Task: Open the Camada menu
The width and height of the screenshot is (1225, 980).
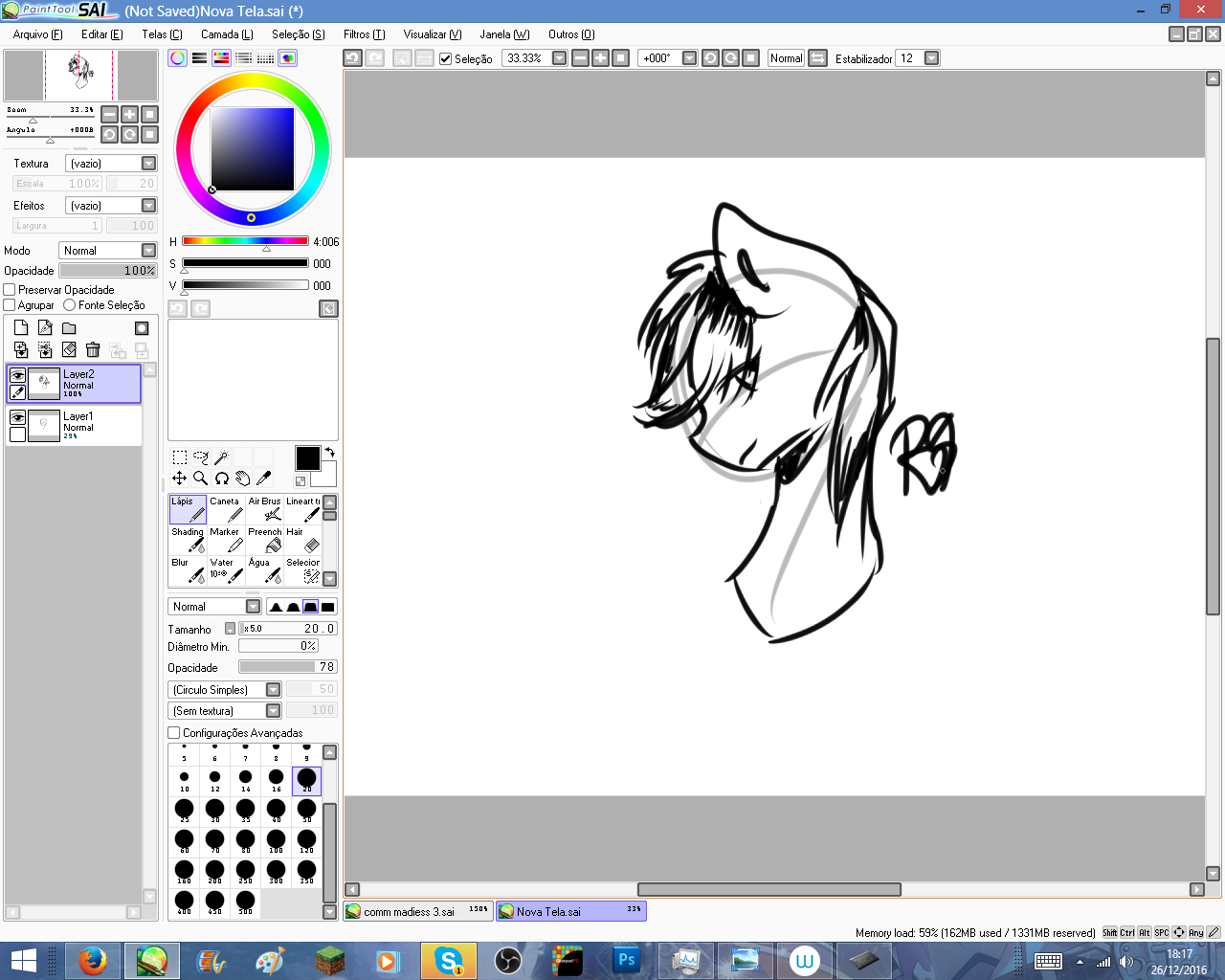Action: (227, 34)
